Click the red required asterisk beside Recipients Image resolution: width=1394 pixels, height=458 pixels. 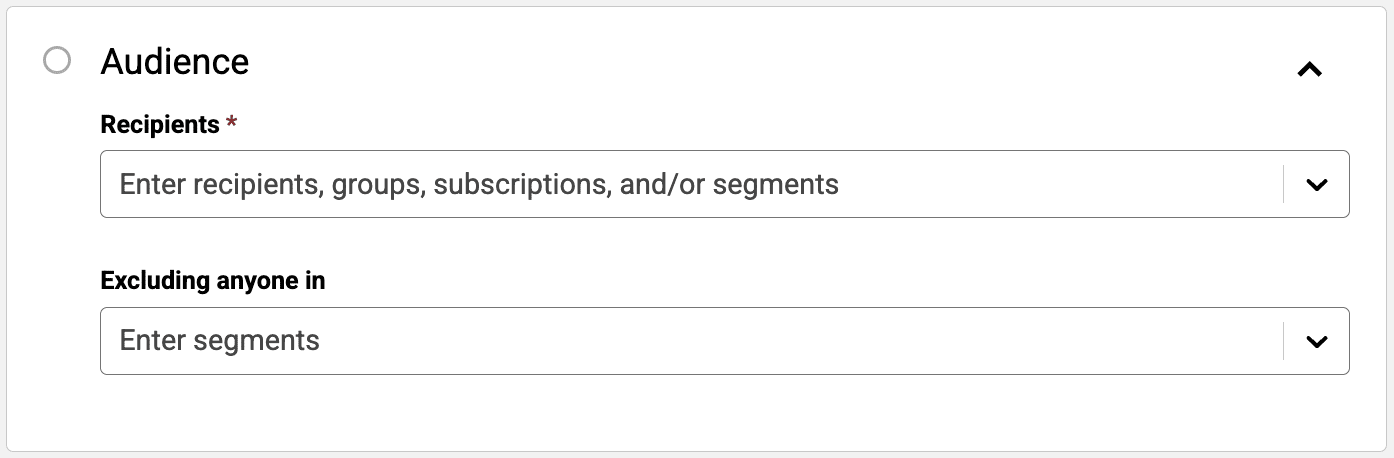click(232, 123)
